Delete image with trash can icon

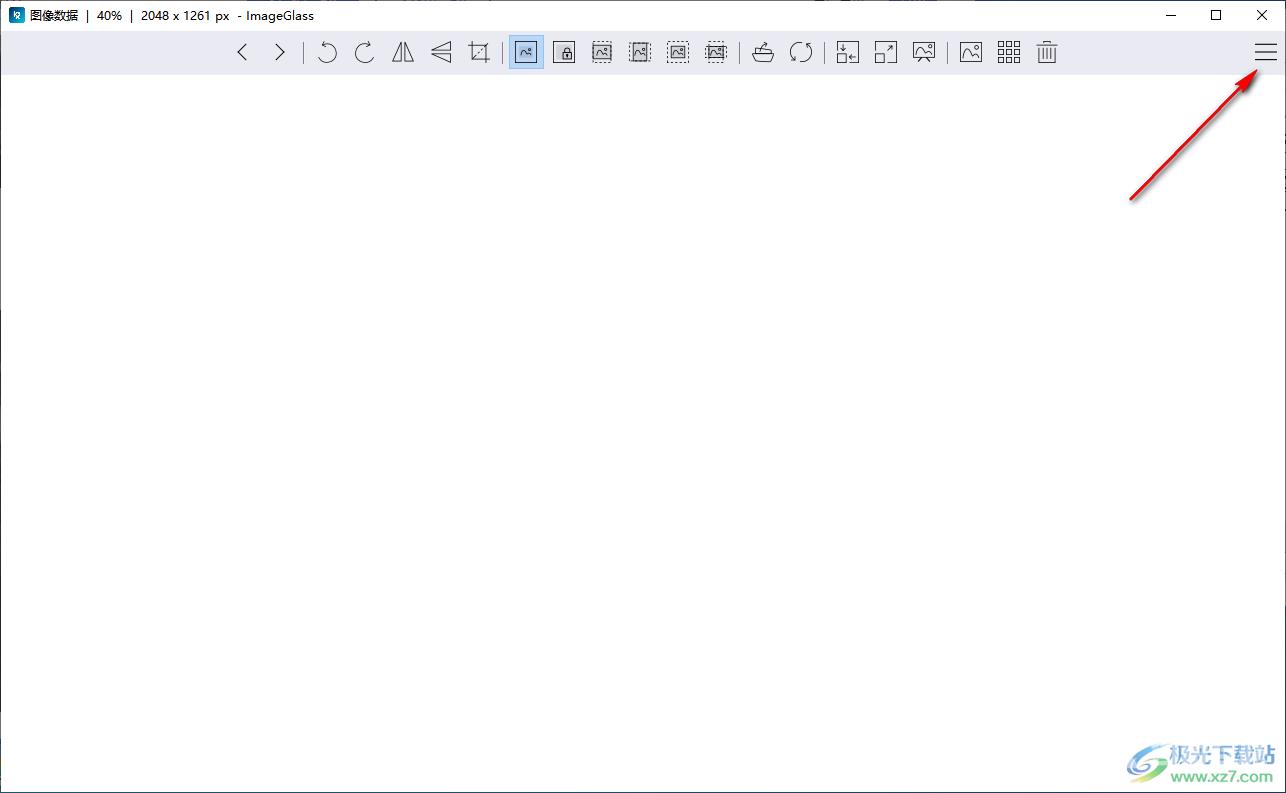point(1047,53)
